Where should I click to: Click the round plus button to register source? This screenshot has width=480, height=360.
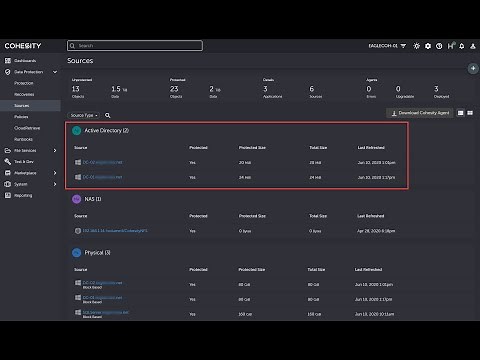473,68
